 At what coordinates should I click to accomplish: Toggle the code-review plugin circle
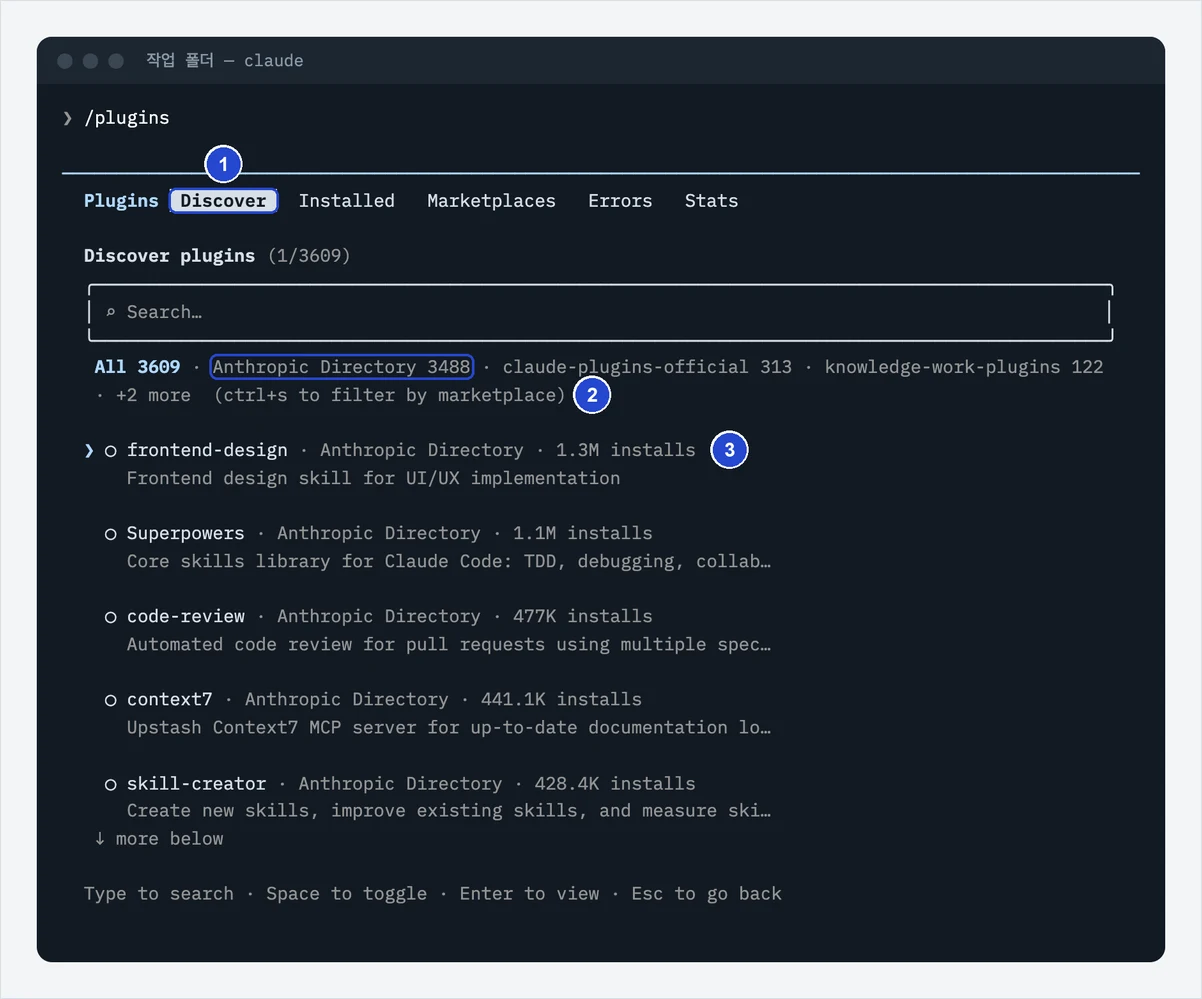(x=111, y=617)
